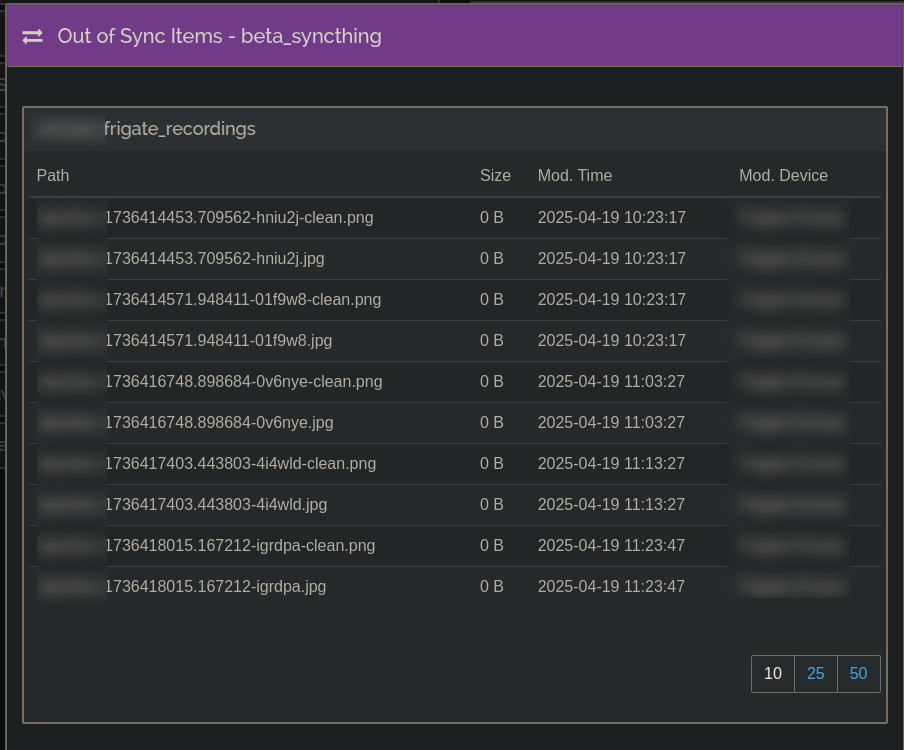Click mod time of igrdpa.jpg row
This screenshot has height=750, width=904.
(611, 586)
